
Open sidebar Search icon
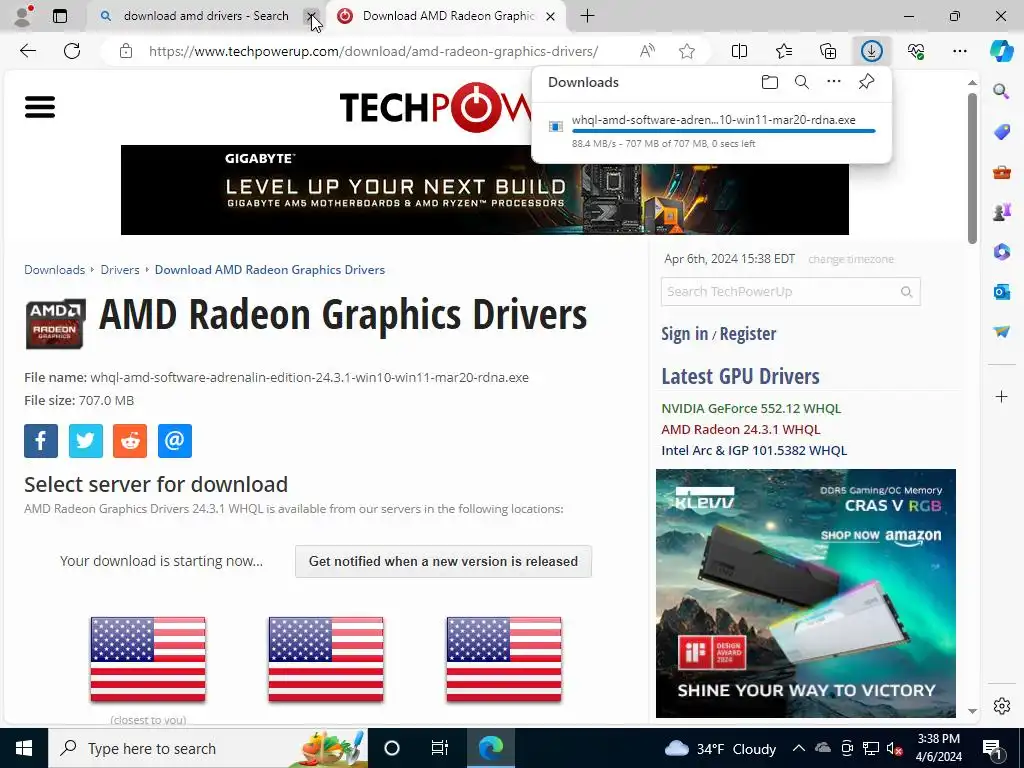point(1001,91)
